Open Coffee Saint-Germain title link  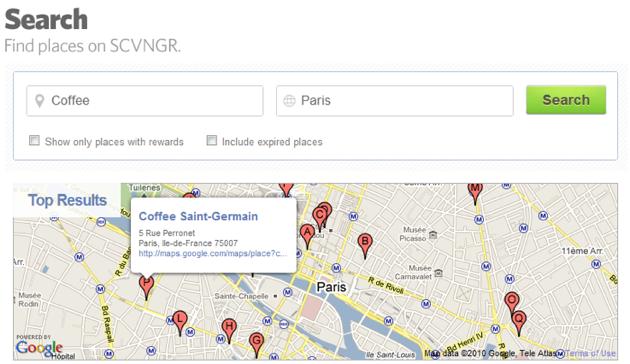click(198, 216)
